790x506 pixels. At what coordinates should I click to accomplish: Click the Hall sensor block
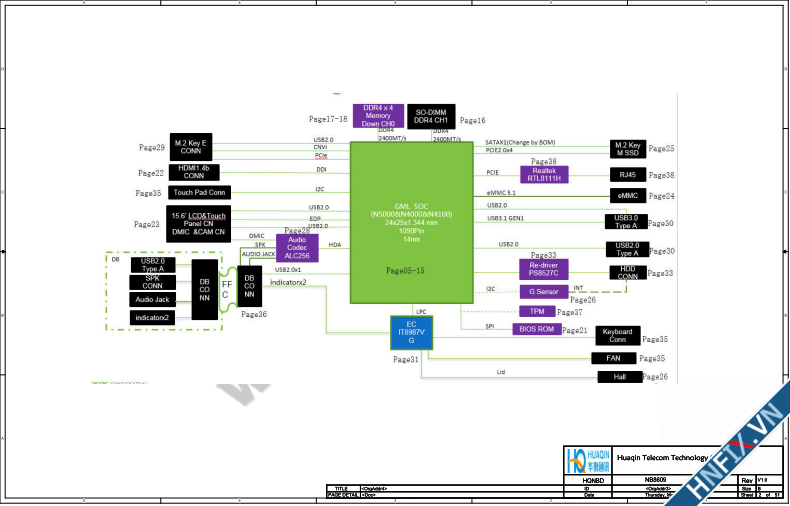619,377
